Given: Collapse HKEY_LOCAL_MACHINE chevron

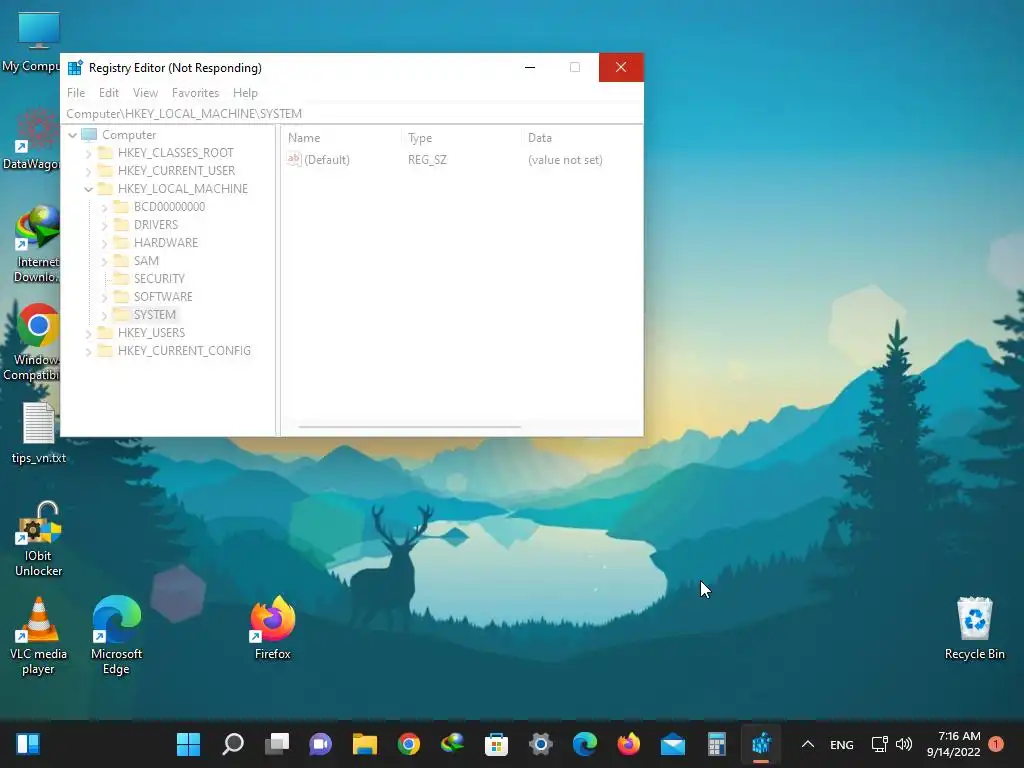Looking at the screenshot, I should tap(89, 189).
